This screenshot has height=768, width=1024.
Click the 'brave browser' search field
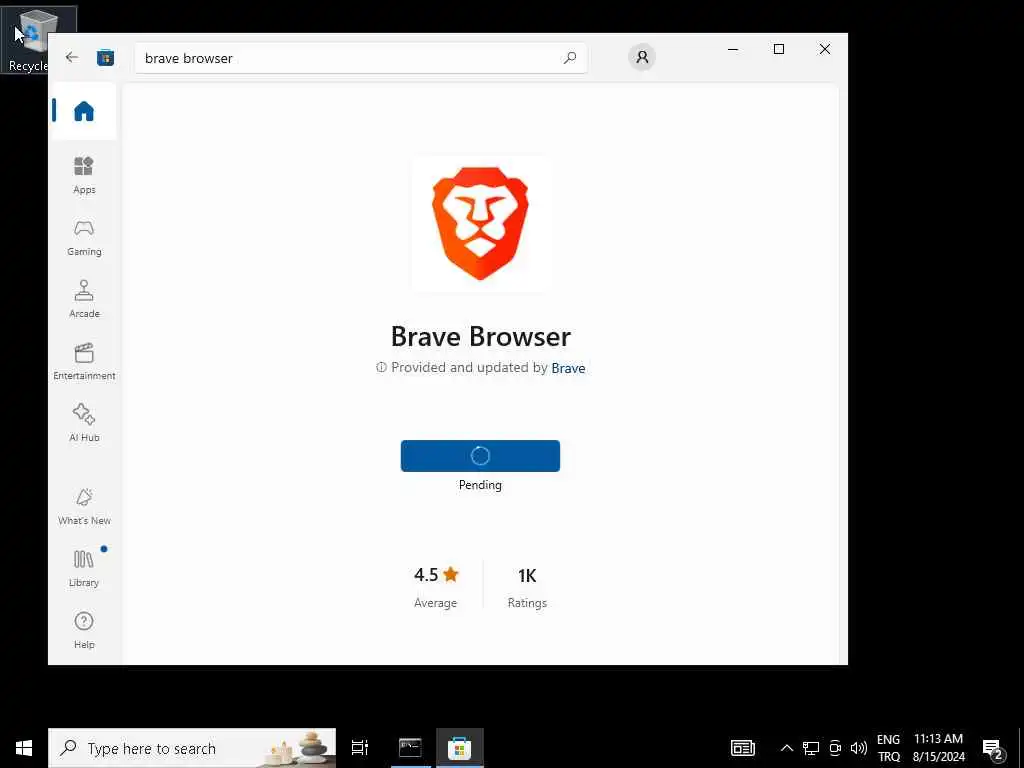(x=360, y=58)
